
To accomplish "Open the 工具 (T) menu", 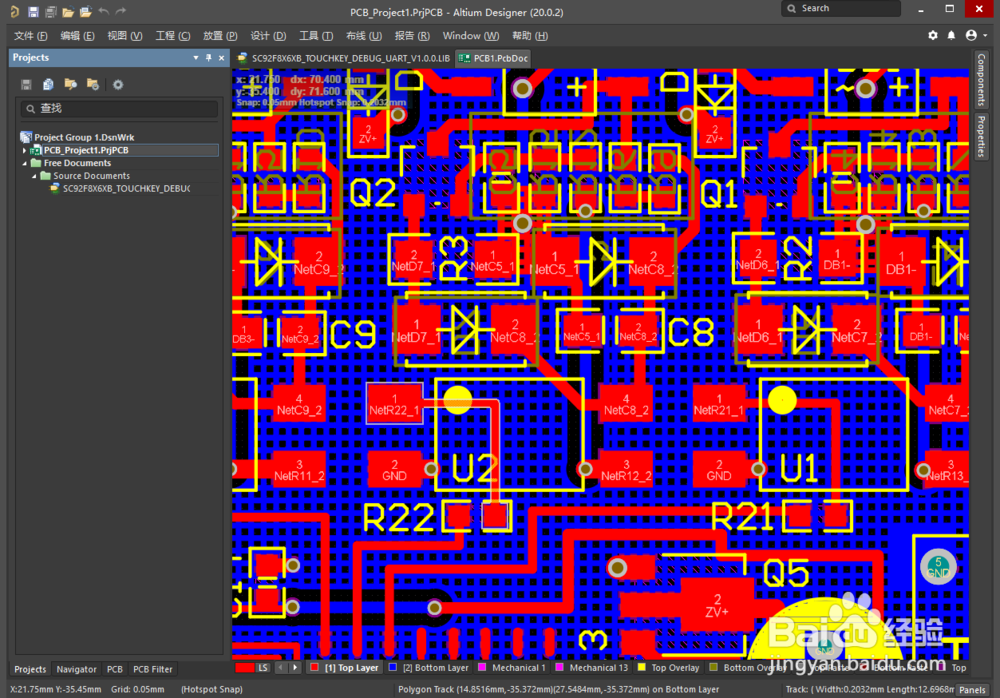I will [x=316, y=36].
